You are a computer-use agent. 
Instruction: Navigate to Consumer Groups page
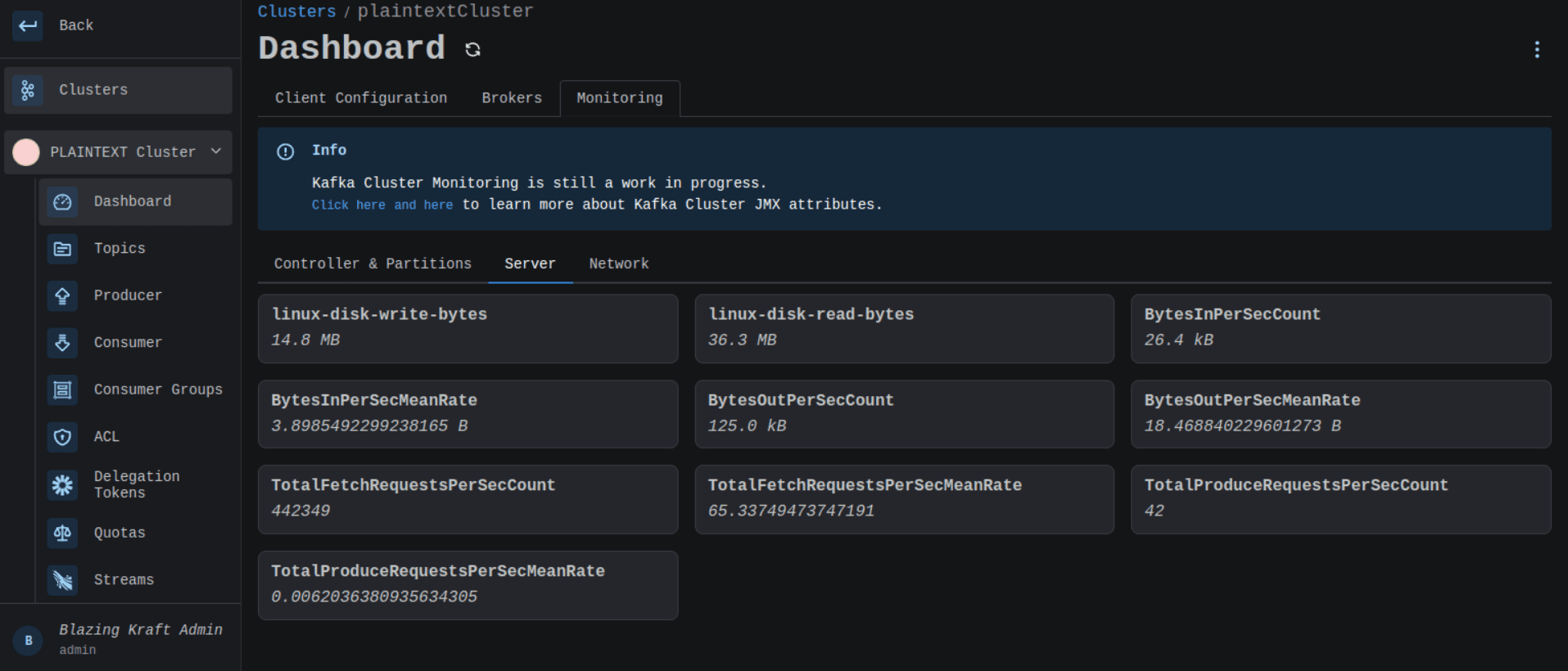136,390
